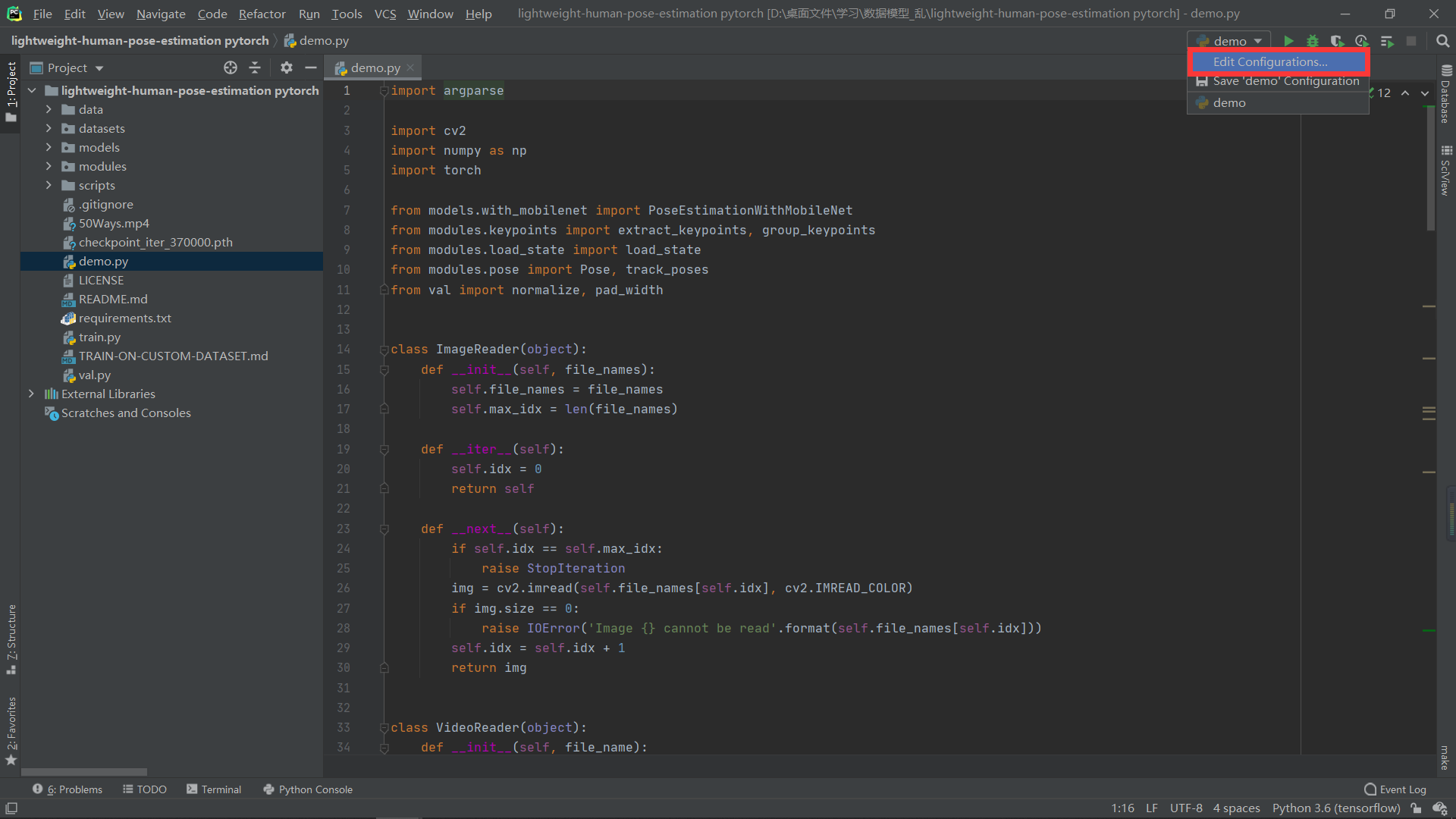Click the Profile run icon

click(x=1362, y=41)
